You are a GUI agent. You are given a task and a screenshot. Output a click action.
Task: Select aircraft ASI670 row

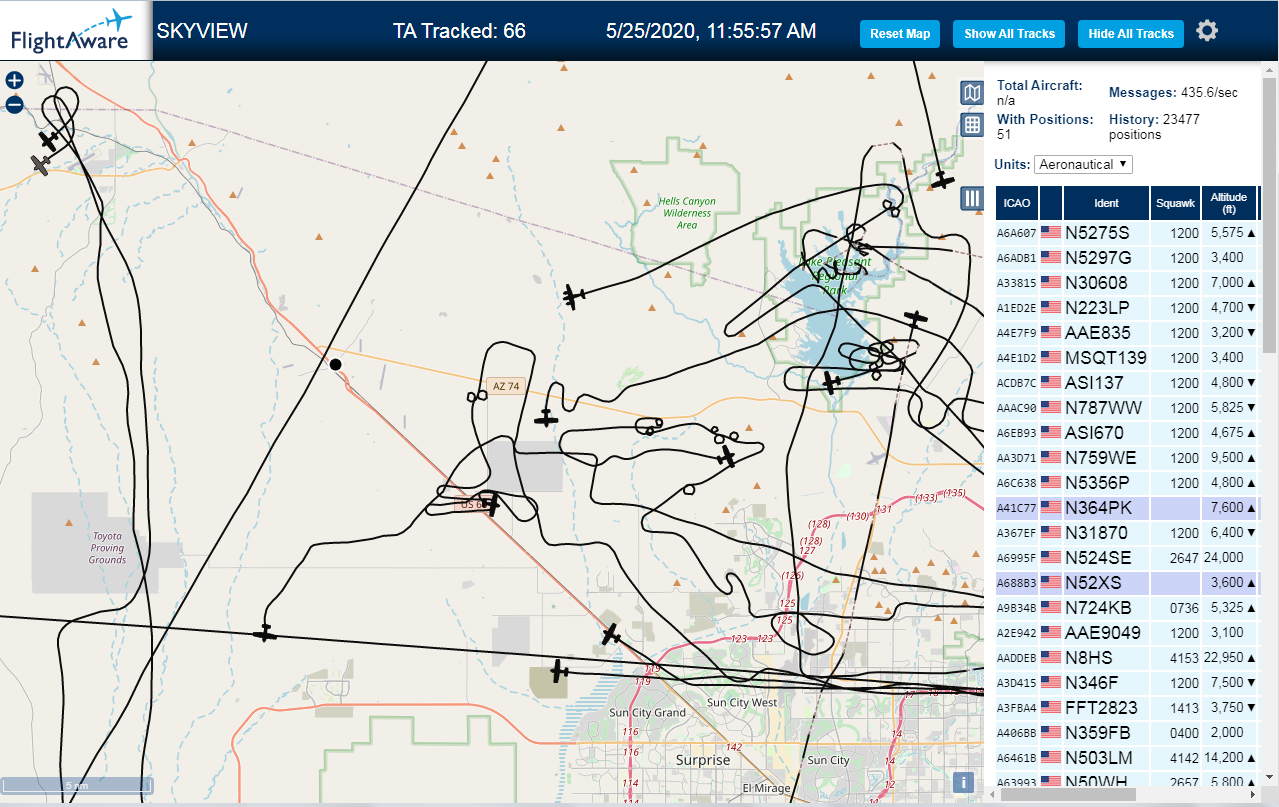[x=1127, y=433]
